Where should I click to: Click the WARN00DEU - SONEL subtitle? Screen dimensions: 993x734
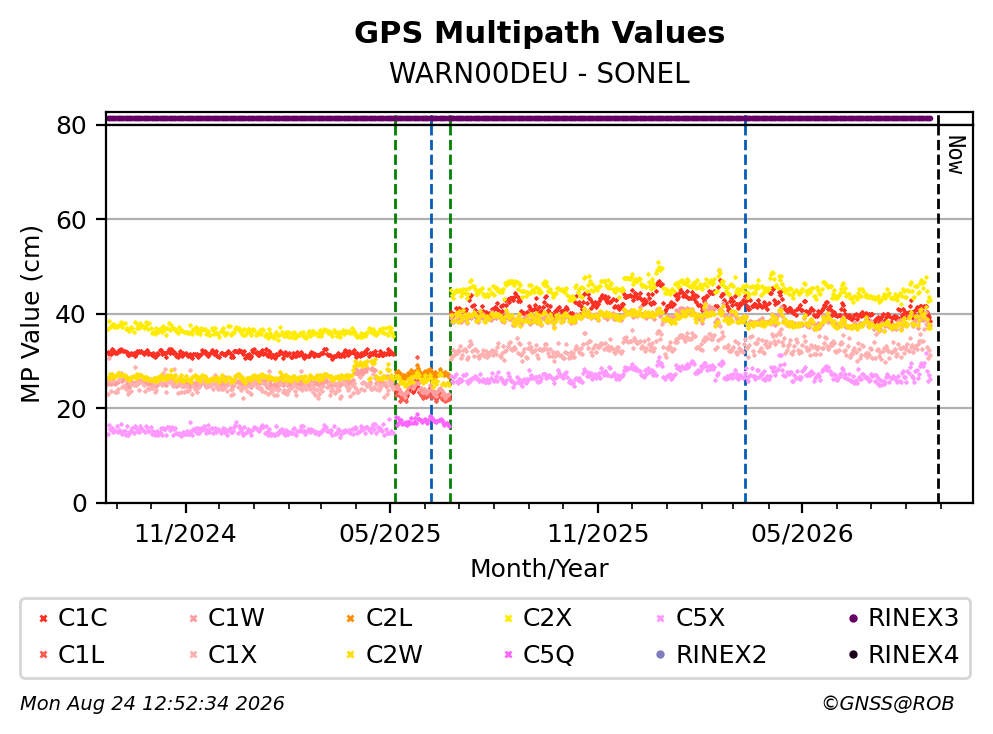(x=539, y=73)
